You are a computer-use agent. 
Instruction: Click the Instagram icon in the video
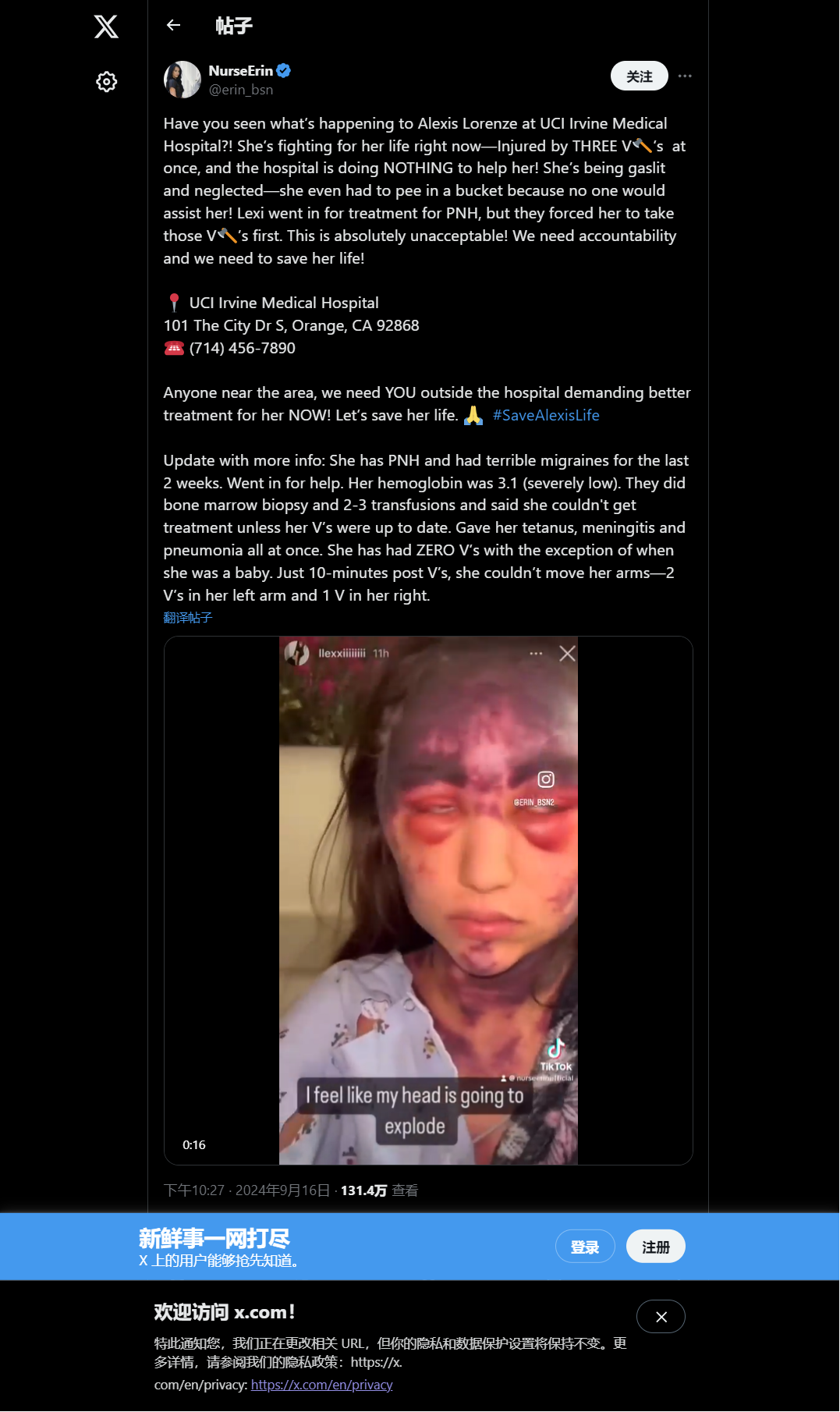(546, 779)
